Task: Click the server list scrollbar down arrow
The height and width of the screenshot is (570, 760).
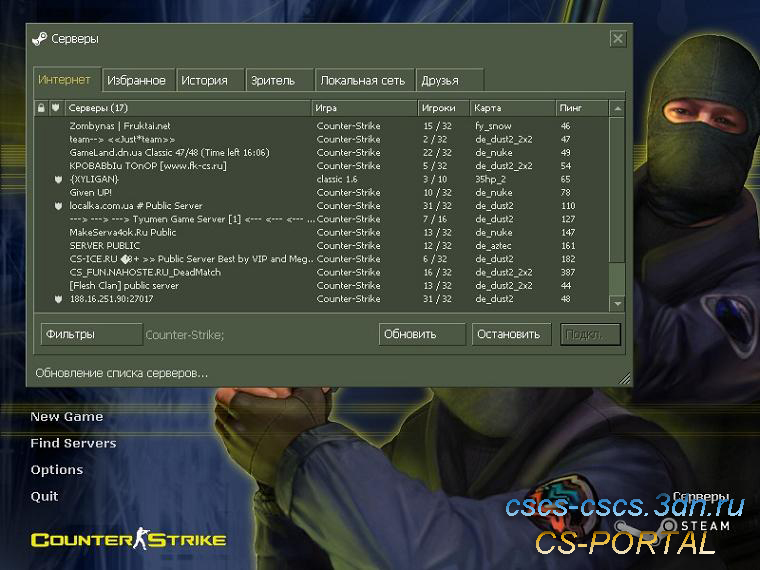Action: [x=617, y=303]
